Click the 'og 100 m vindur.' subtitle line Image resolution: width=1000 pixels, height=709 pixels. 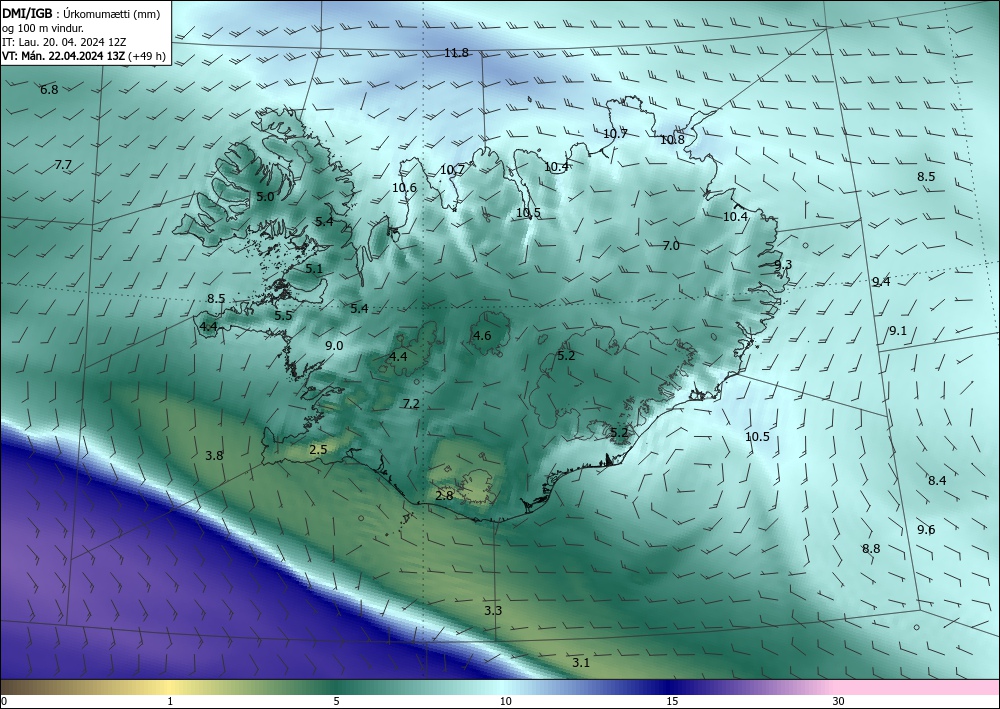coord(43,28)
